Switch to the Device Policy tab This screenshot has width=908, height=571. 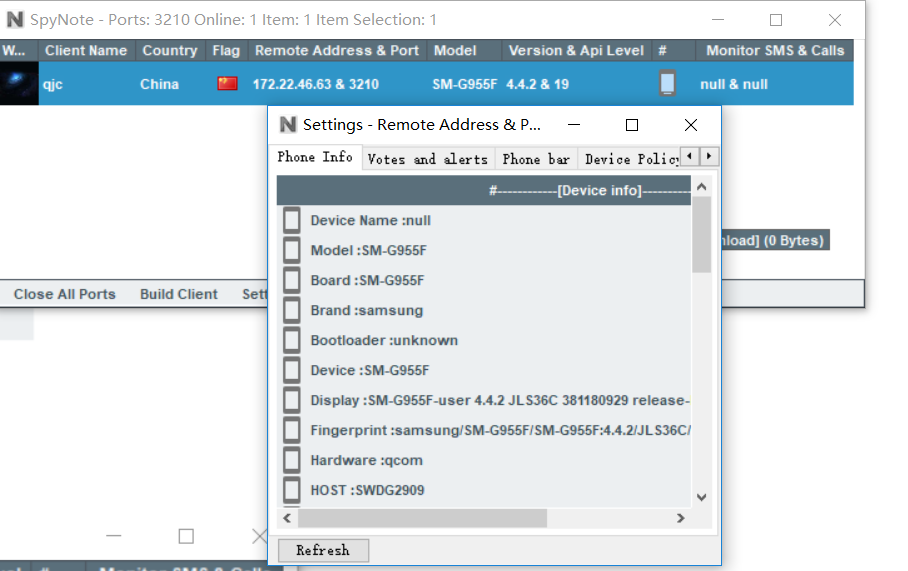pyautogui.click(x=630, y=159)
